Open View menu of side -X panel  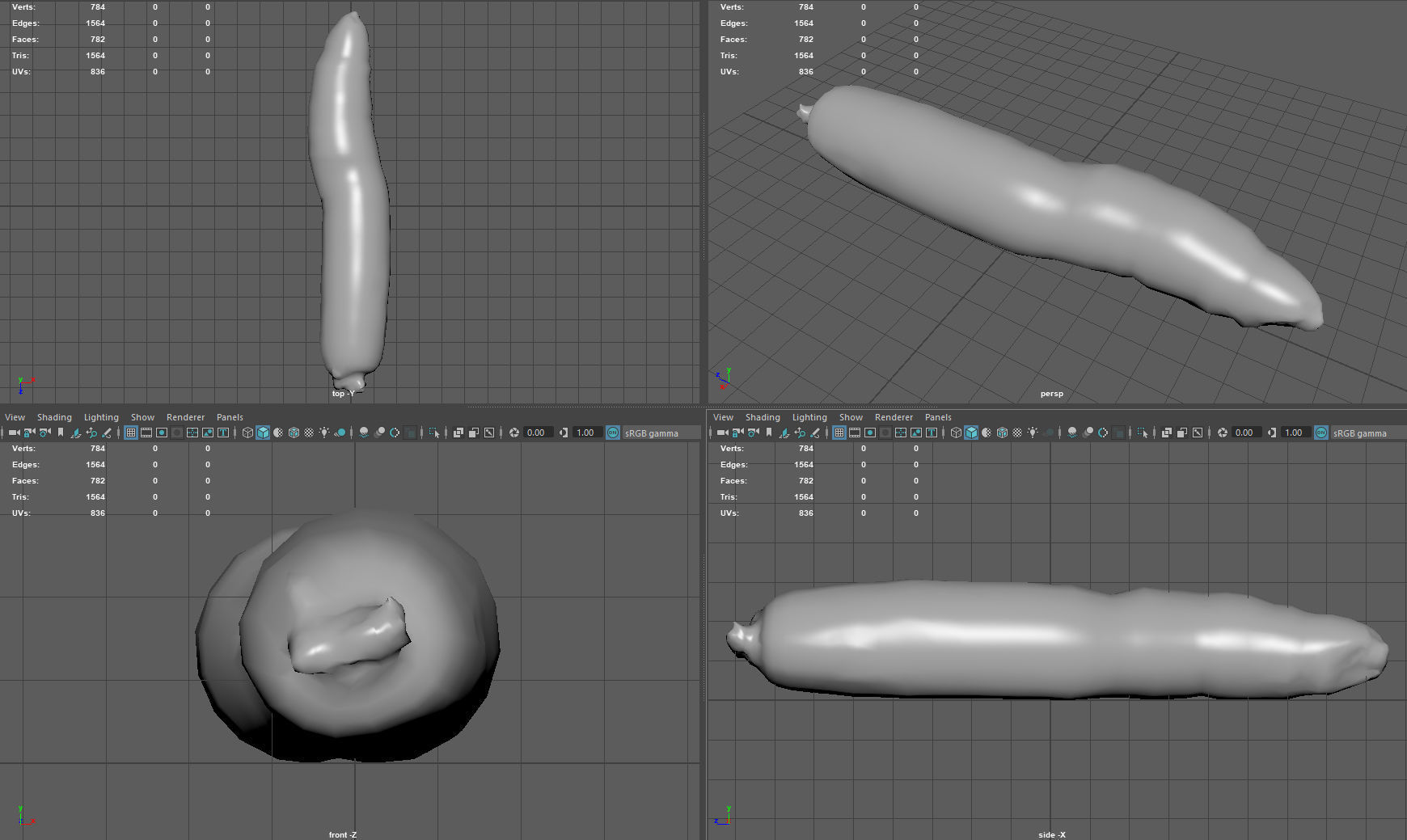(x=723, y=417)
